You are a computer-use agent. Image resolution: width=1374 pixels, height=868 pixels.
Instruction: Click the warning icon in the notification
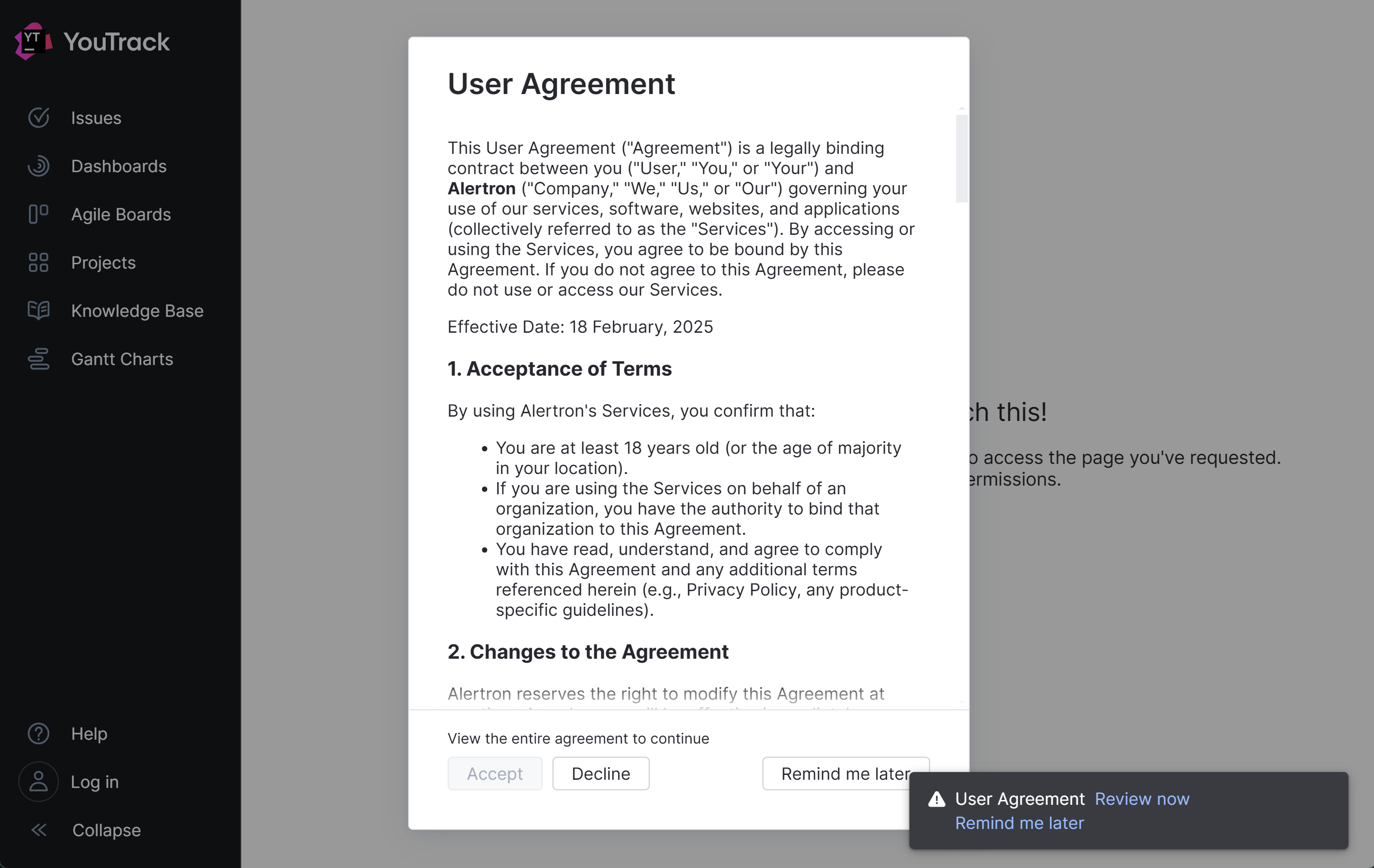936,799
